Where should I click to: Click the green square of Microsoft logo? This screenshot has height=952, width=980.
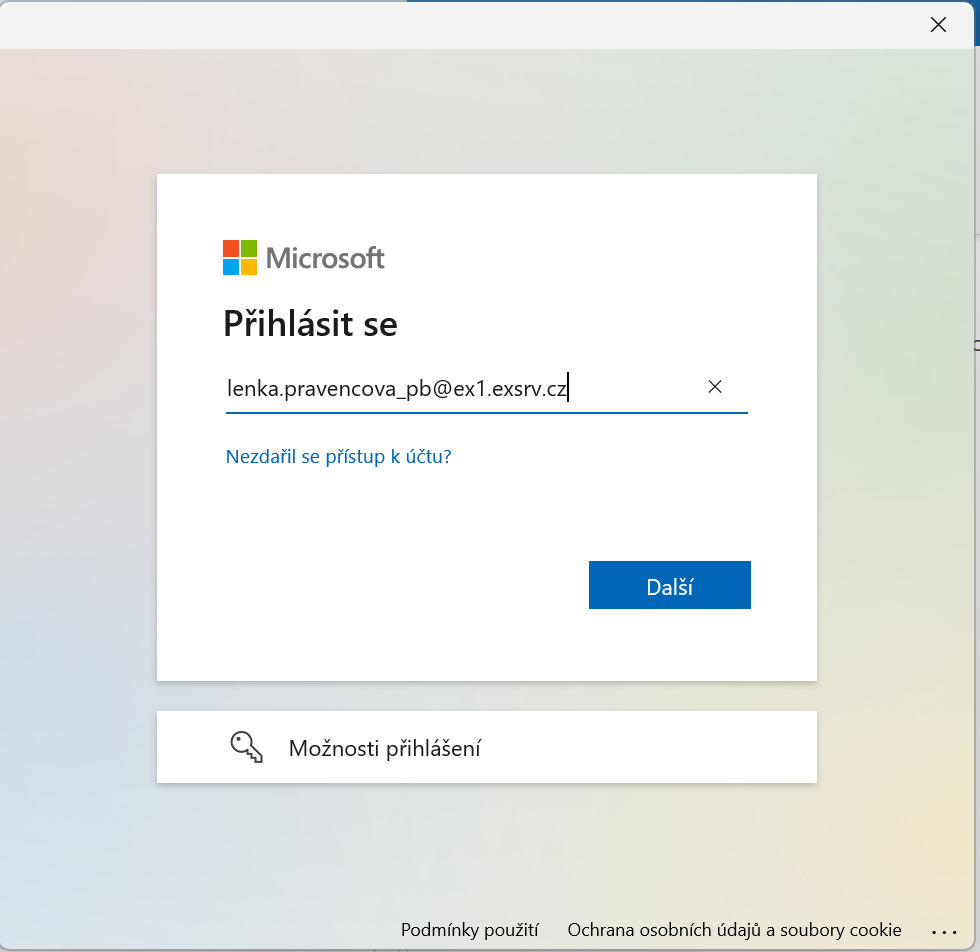pos(249,248)
